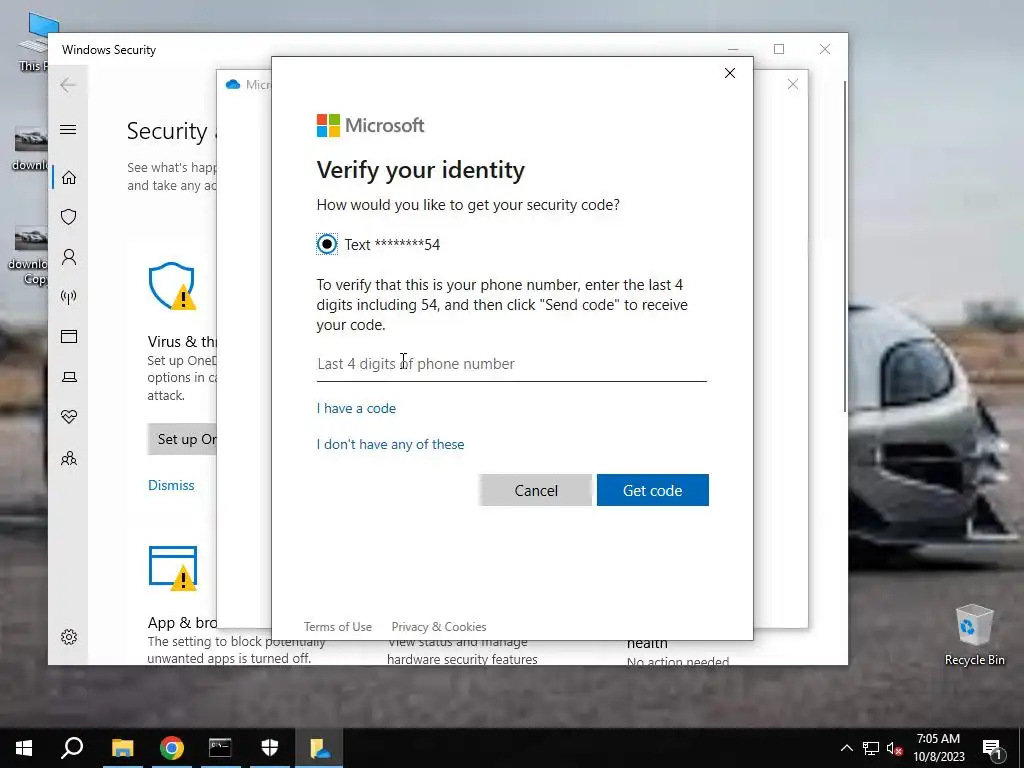
Task: Click the muted volume tray icon
Action: click(x=894, y=748)
